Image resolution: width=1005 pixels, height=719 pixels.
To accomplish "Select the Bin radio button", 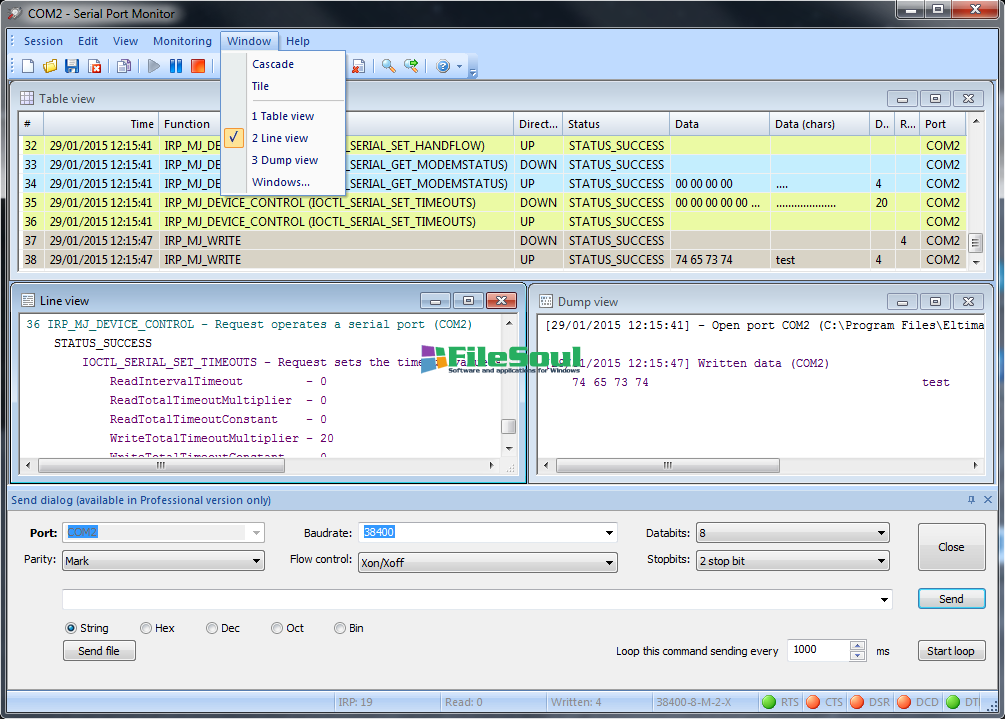I will (341, 628).
